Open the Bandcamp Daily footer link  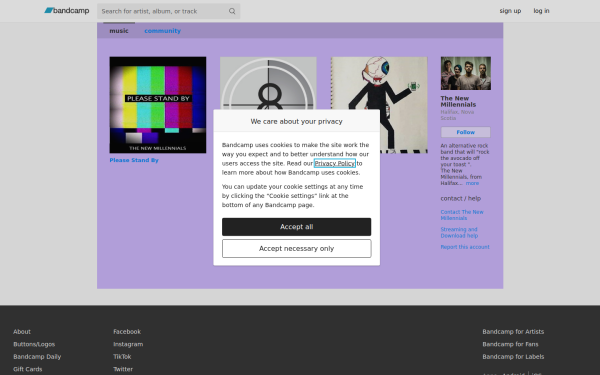pyautogui.click(x=37, y=357)
